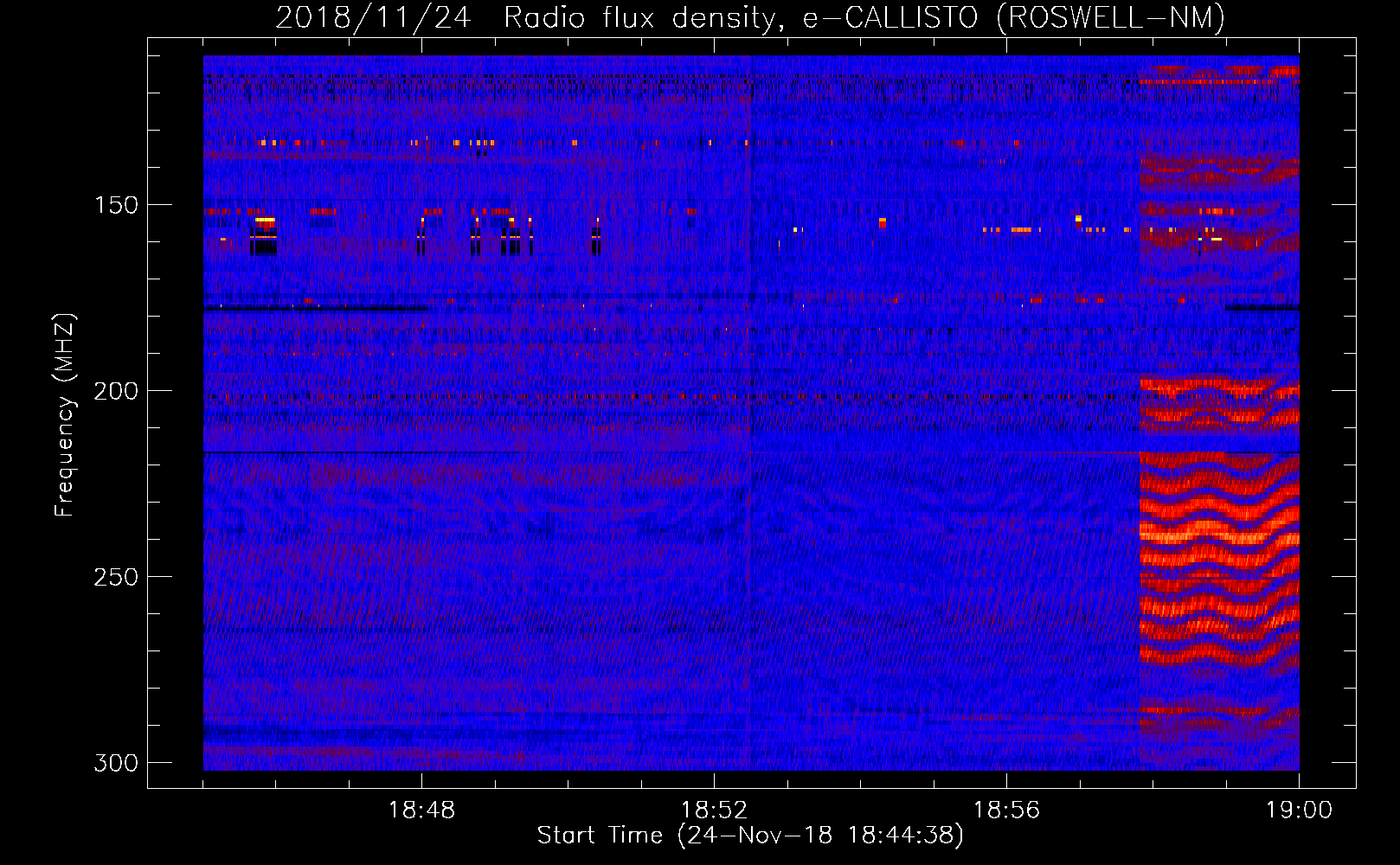
Task: Click the plot title text at top
Action: (750, 18)
